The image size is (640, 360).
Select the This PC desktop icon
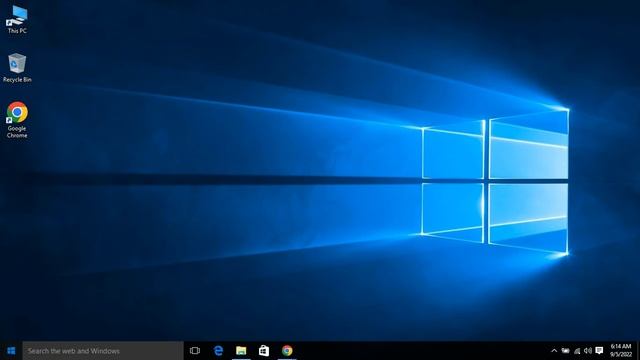(17, 19)
